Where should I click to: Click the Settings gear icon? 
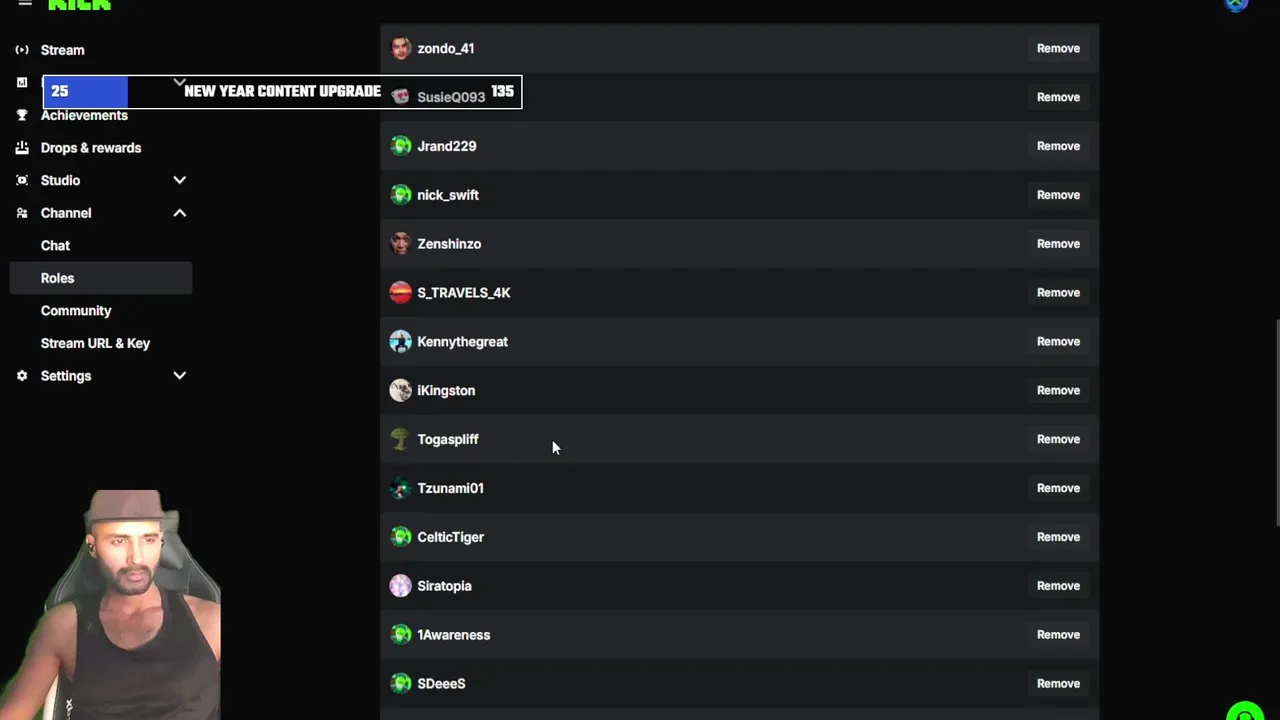(x=22, y=376)
